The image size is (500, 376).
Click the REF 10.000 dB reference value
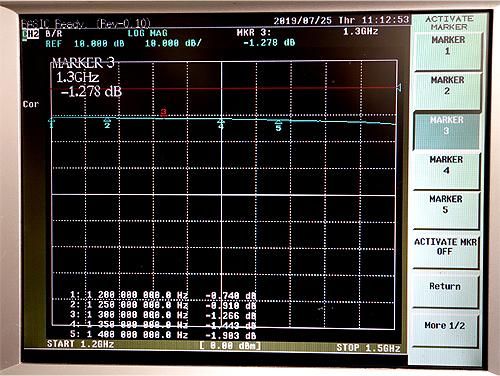85,43
